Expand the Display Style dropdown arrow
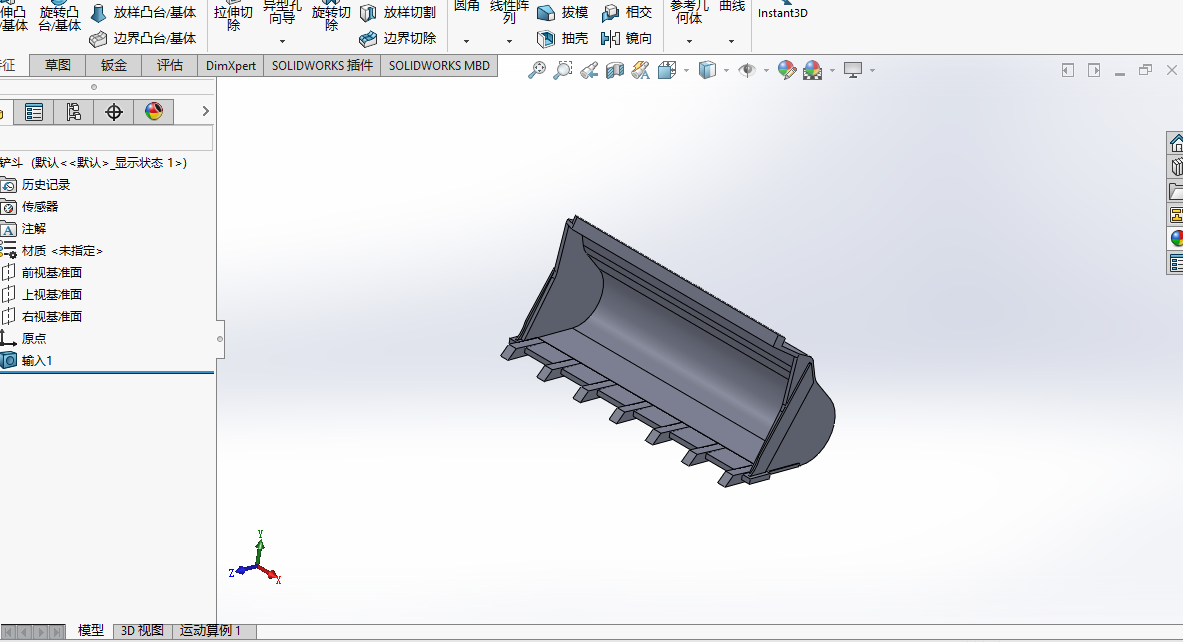 point(726,70)
